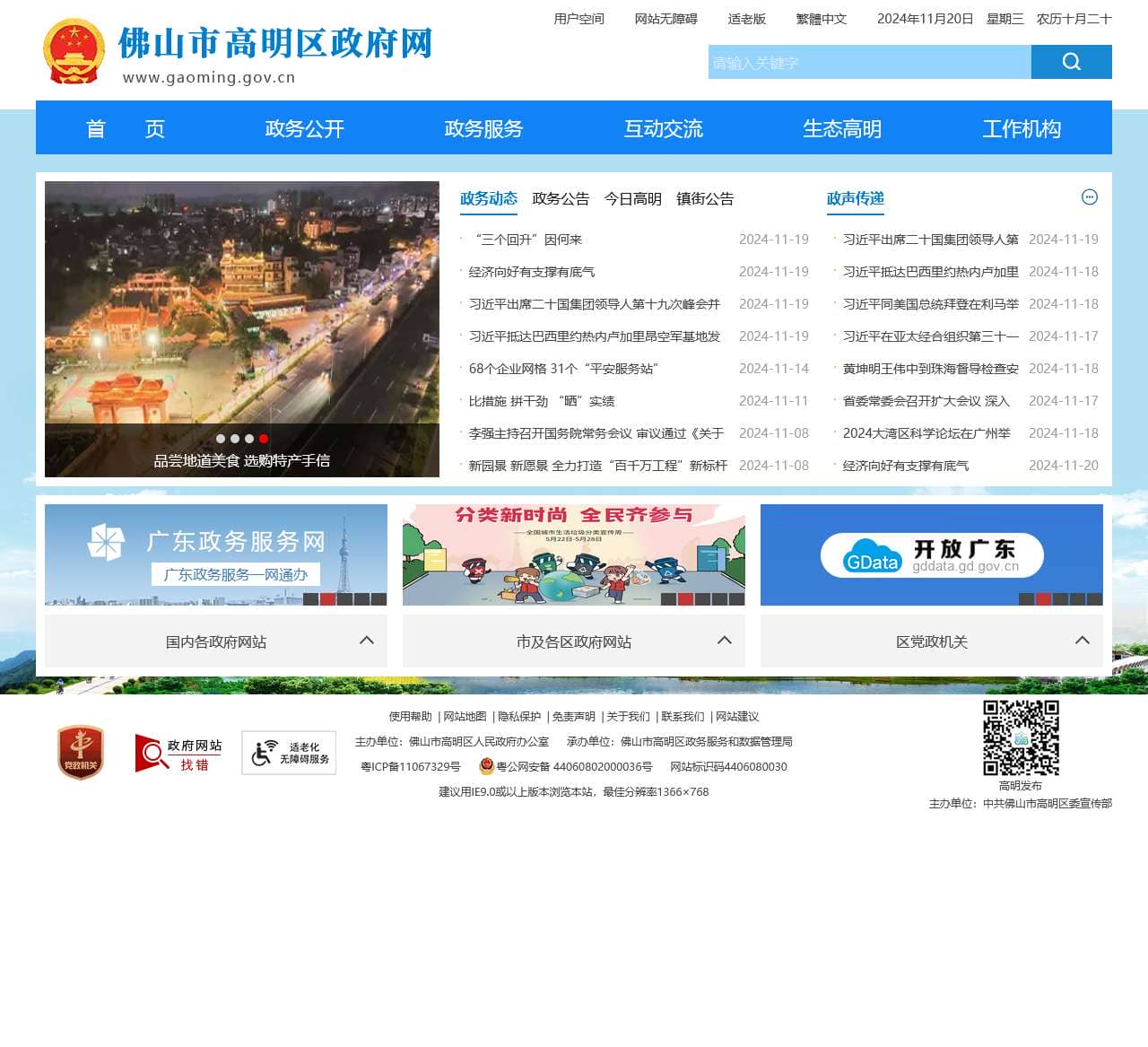Open the 网站建议 footer link

tap(737, 717)
